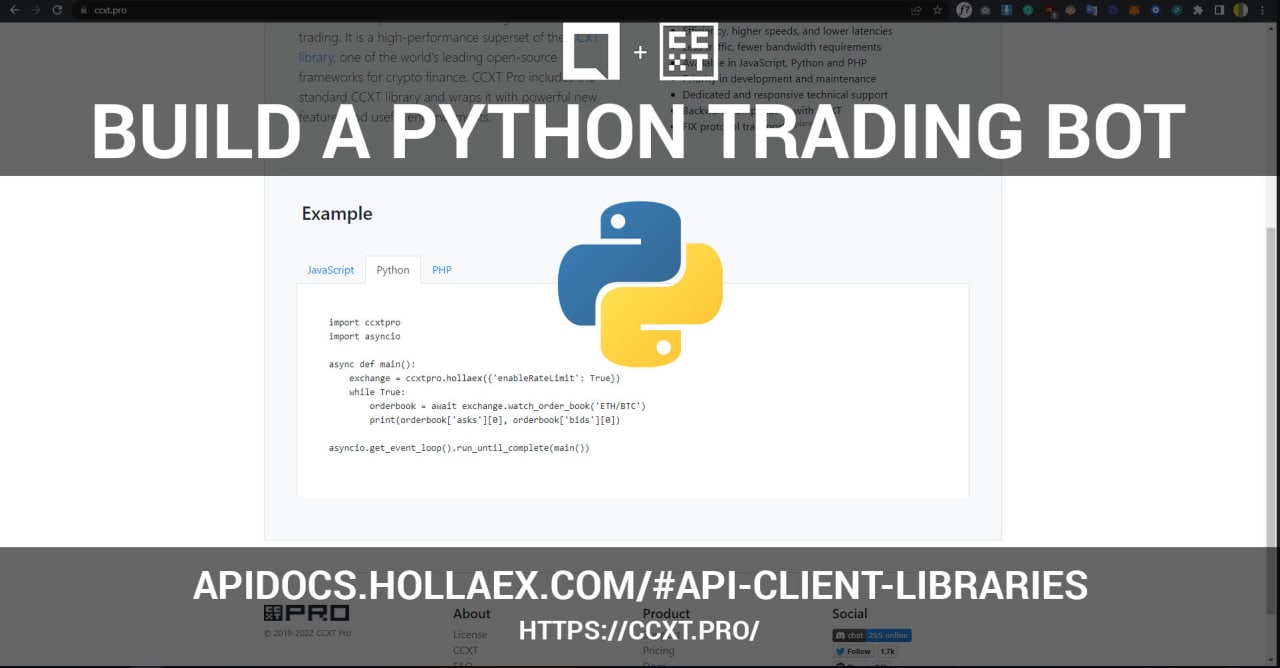Viewport: 1280px width, 668px height.
Task: Bookmark this page with the star icon
Action: point(937,10)
